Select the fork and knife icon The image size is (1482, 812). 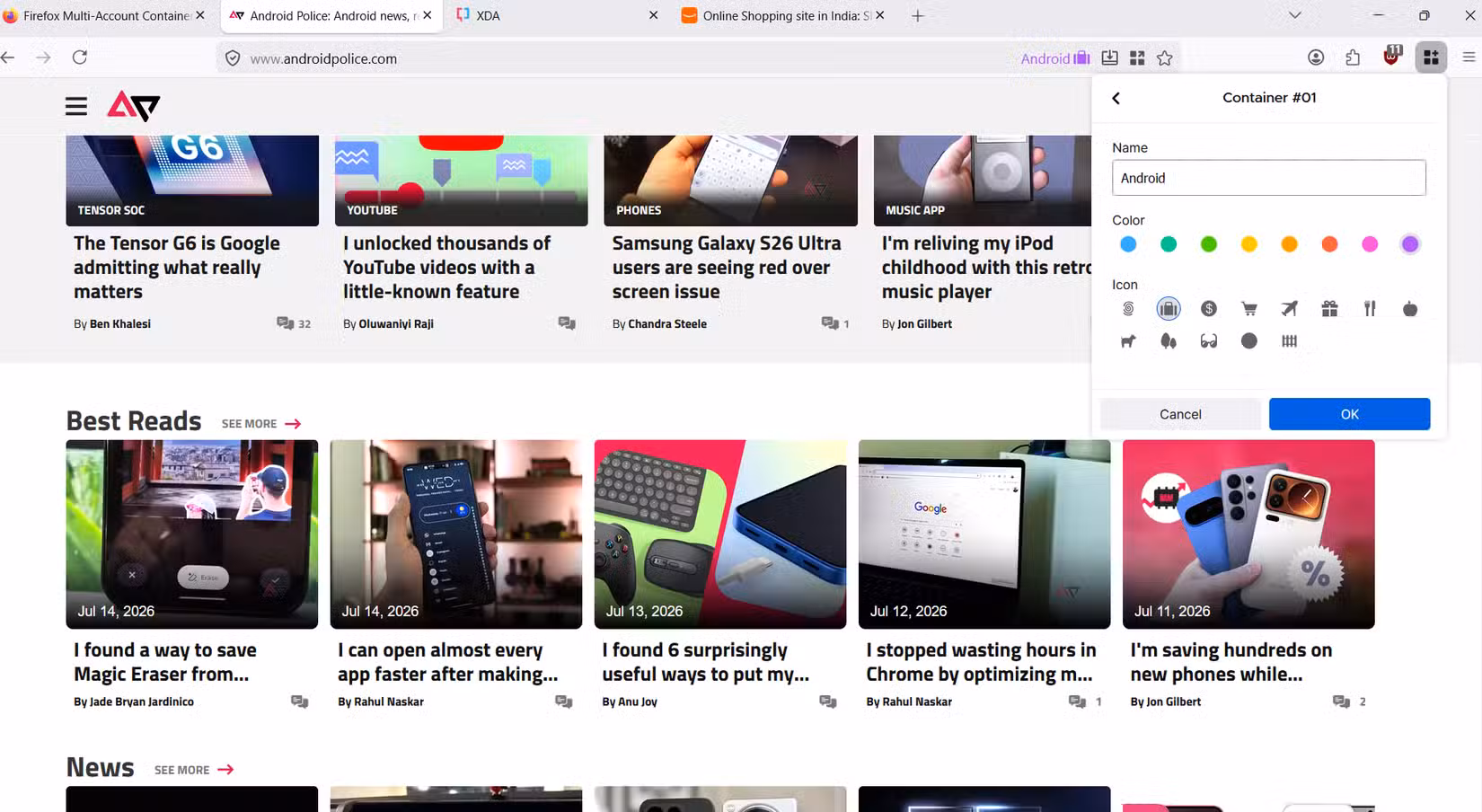pos(1370,309)
